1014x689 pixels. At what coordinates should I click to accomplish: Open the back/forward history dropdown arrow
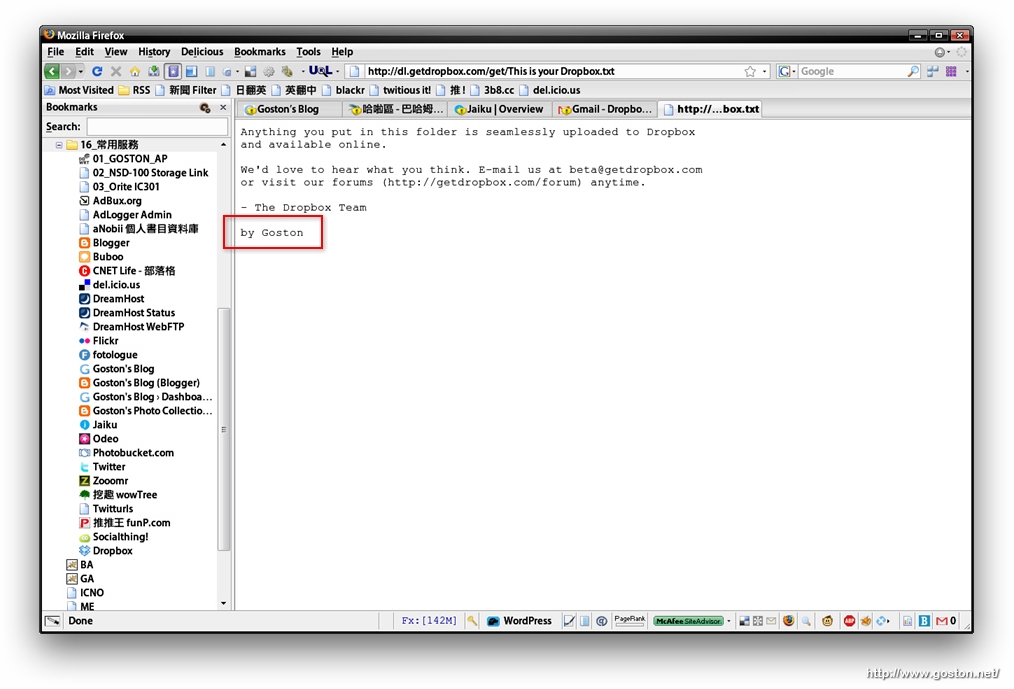click(x=81, y=71)
